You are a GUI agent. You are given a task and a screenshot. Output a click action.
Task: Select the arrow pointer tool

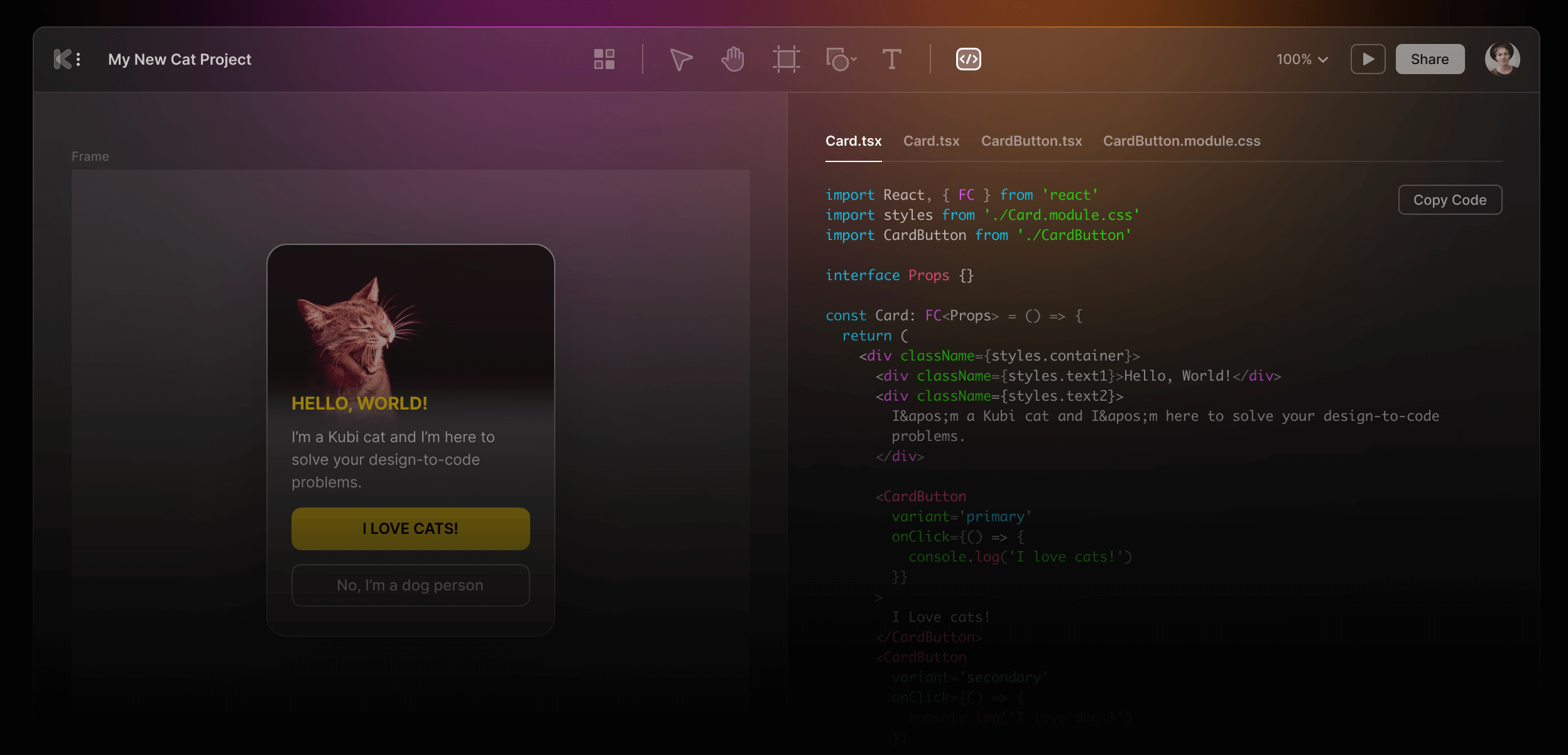[680, 60]
